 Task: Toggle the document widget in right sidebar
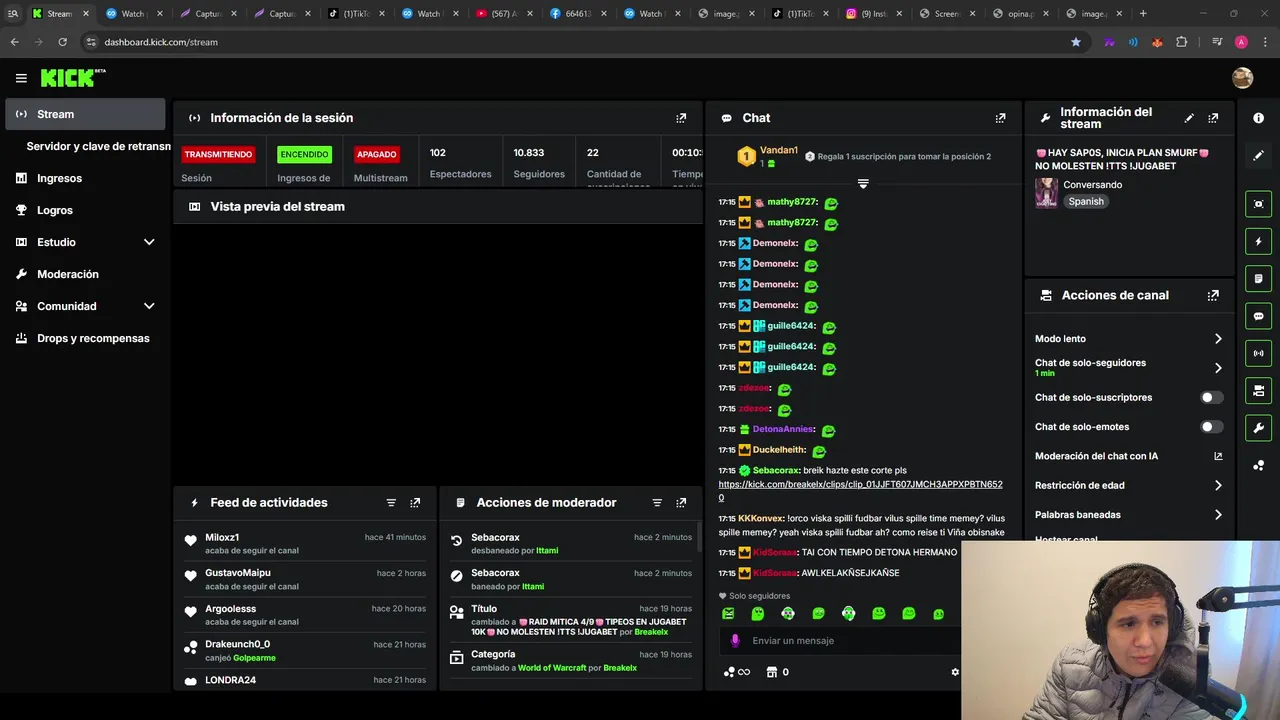pyautogui.click(x=1258, y=278)
